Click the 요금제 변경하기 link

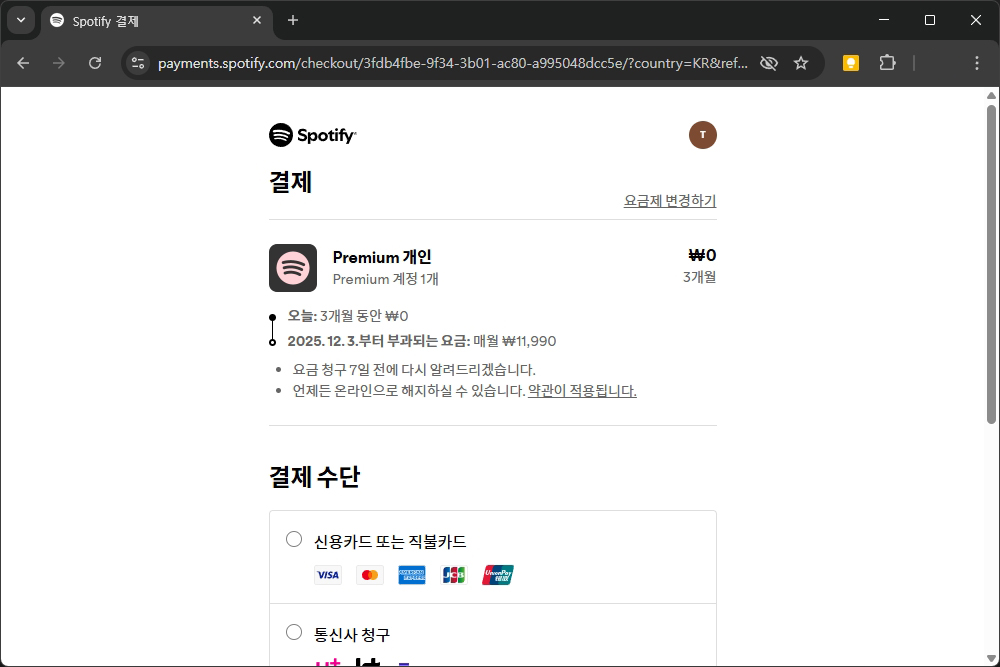670,201
